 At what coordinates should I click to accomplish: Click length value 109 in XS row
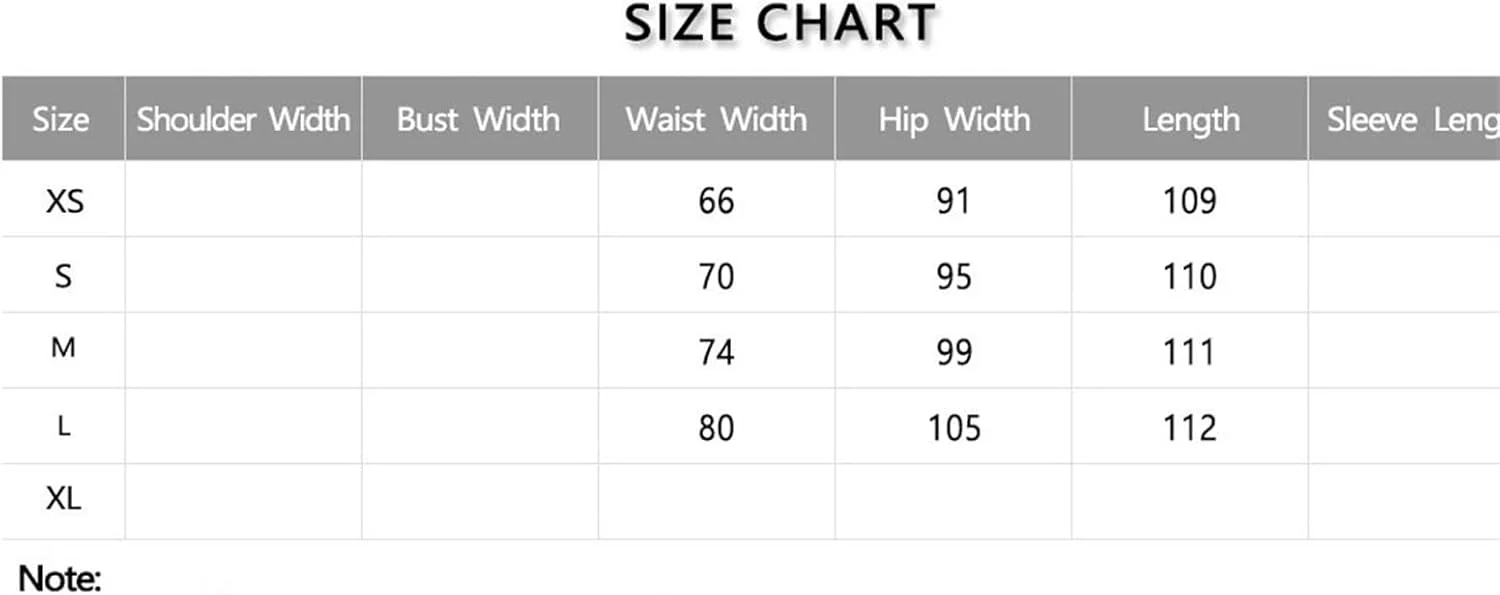[x=1189, y=201]
